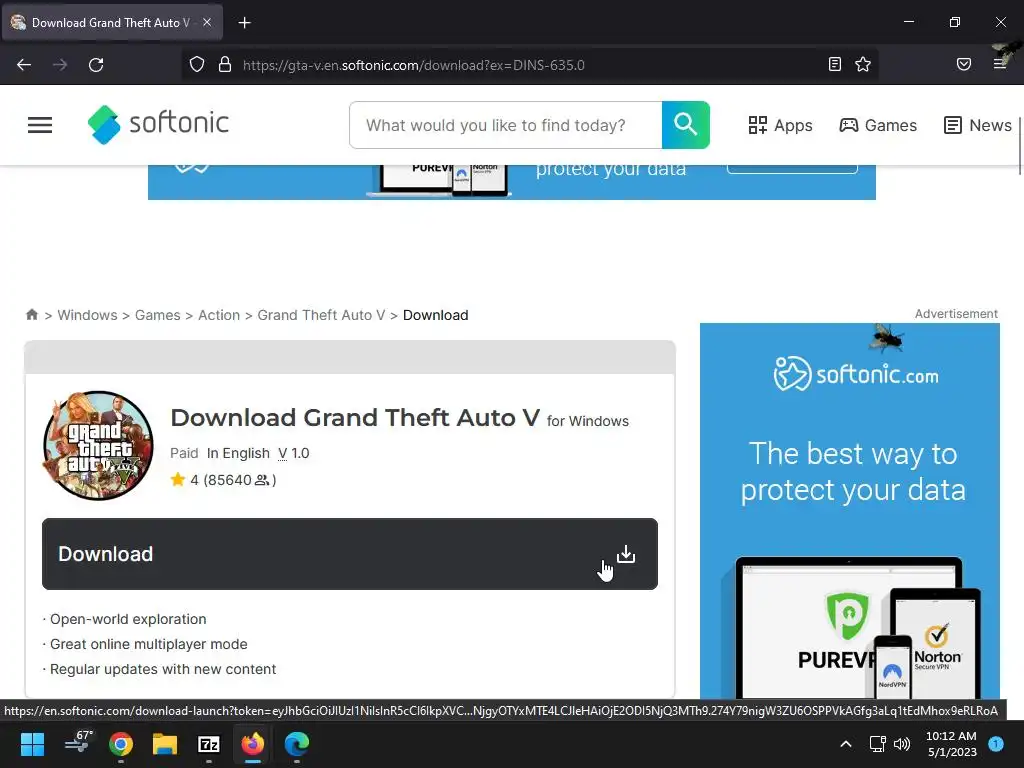Go to the Action breadcrumb link
Viewport: 1024px width, 768px height.
(x=219, y=315)
